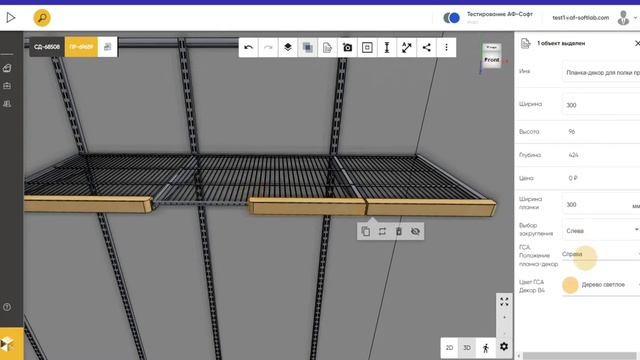Copy the selected object via popup
The image size is (640, 360).
point(366,231)
